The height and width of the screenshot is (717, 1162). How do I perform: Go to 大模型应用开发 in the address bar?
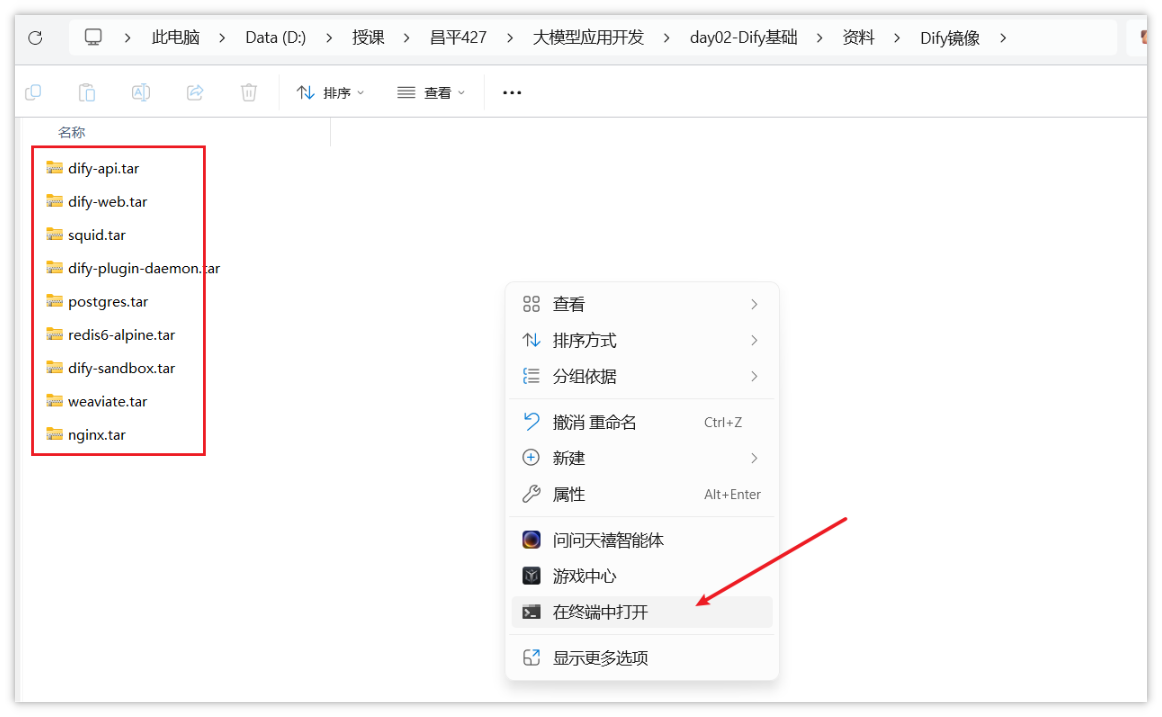point(588,38)
